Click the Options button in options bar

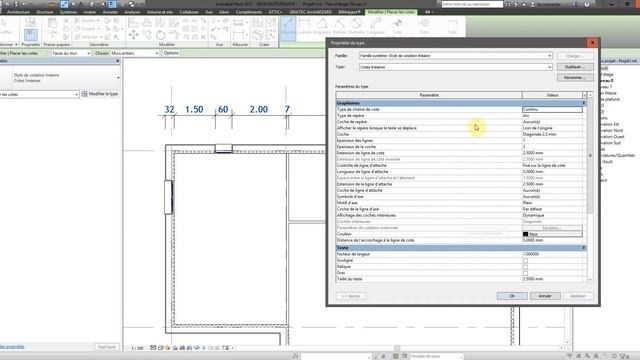pos(171,53)
